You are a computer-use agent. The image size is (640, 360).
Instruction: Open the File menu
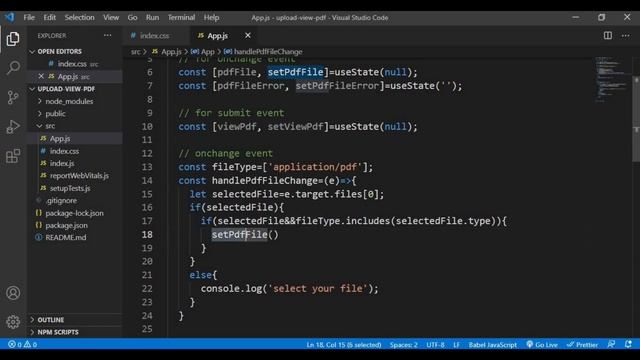pos(29,18)
